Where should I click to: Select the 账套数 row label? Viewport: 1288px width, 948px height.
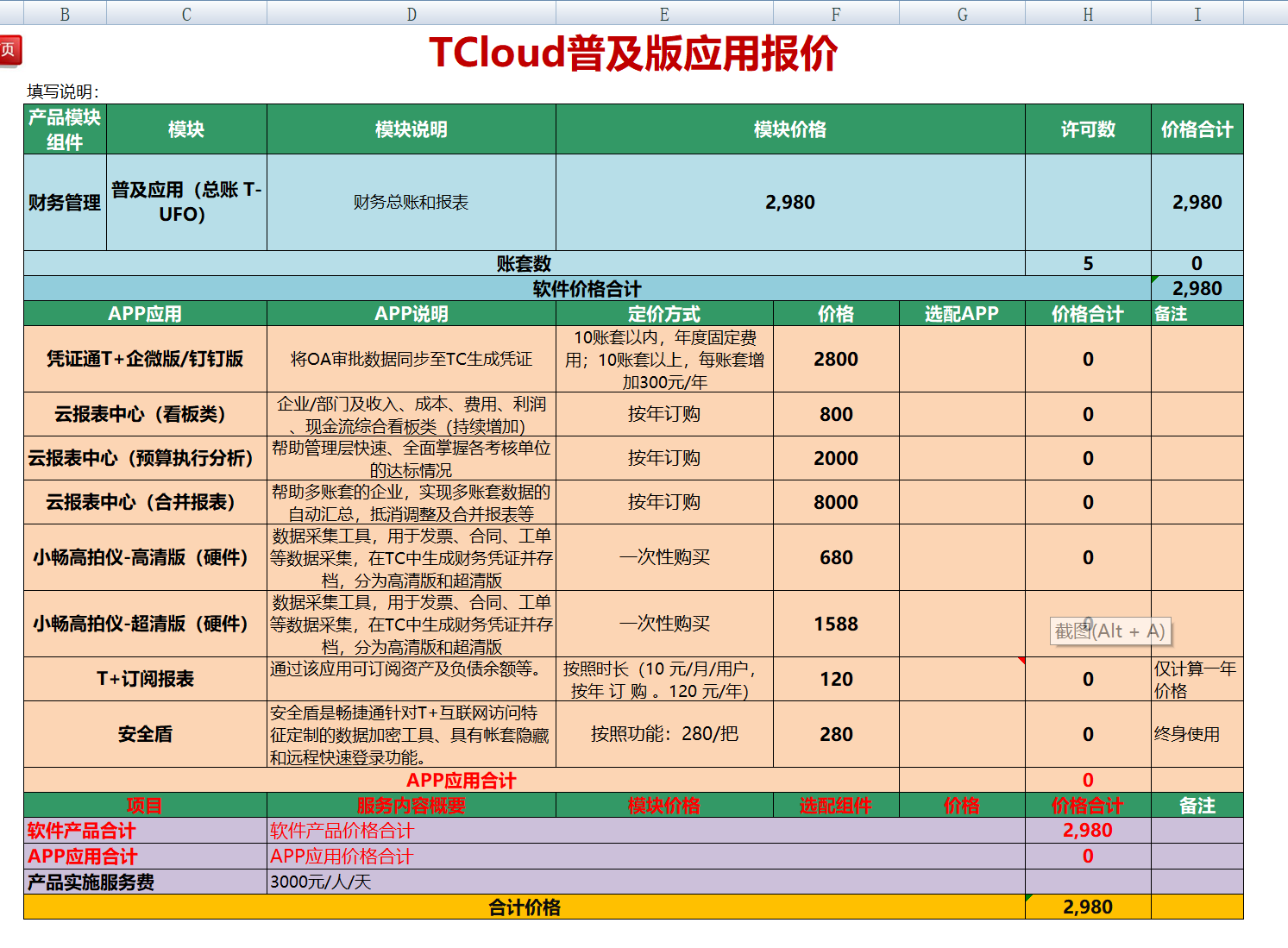point(524,263)
